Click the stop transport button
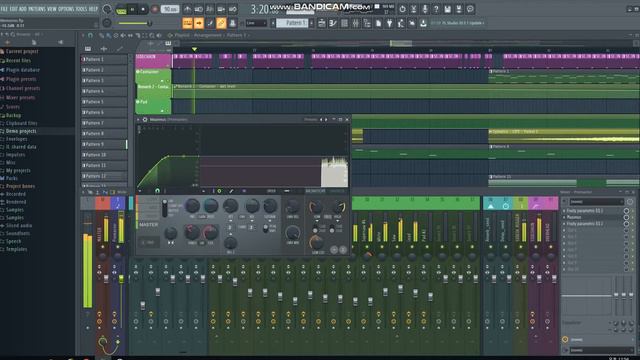 143,9
